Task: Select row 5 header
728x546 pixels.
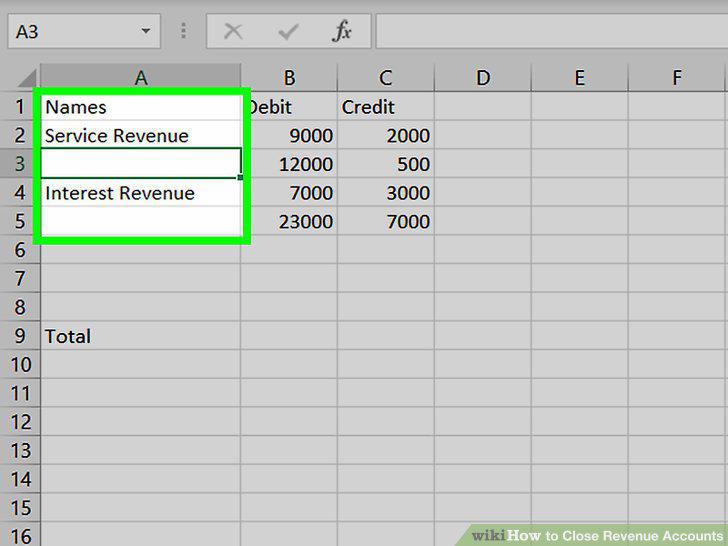Action: pyautogui.click(x=20, y=221)
